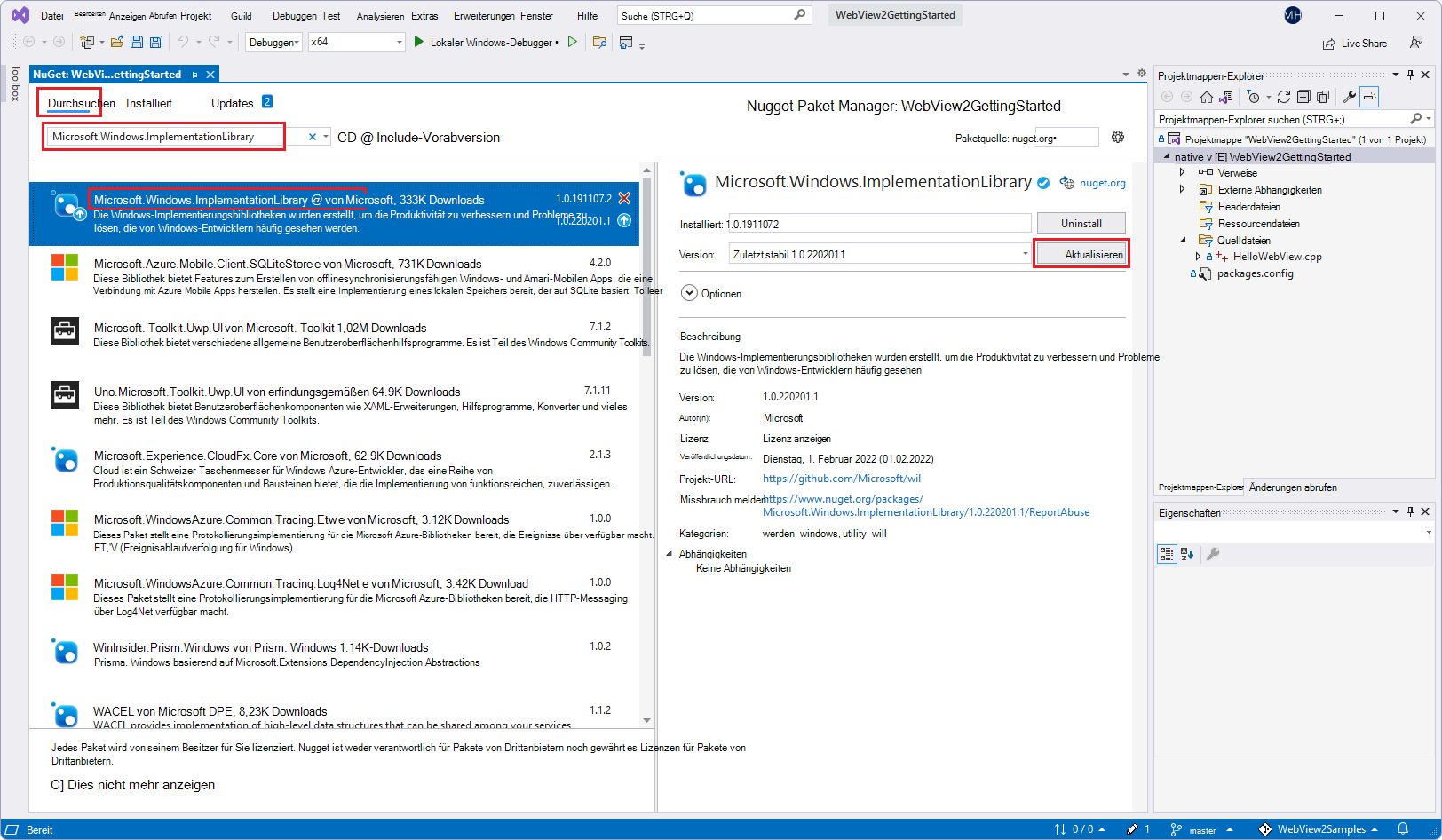Viewport: 1442px width, 840px height.
Task: Sort properties alphabetically in Eigenschaften panel
Action: pyautogui.click(x=1187, y=554)
